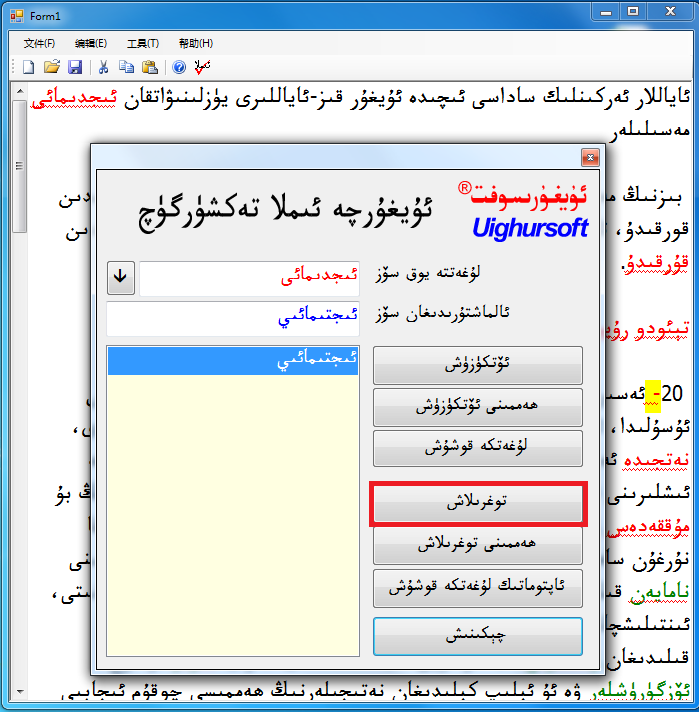699x712 pixels.
Task: Click the لۇغەتكە قوشۇش (add to dictionary) button
Action: 478,448
